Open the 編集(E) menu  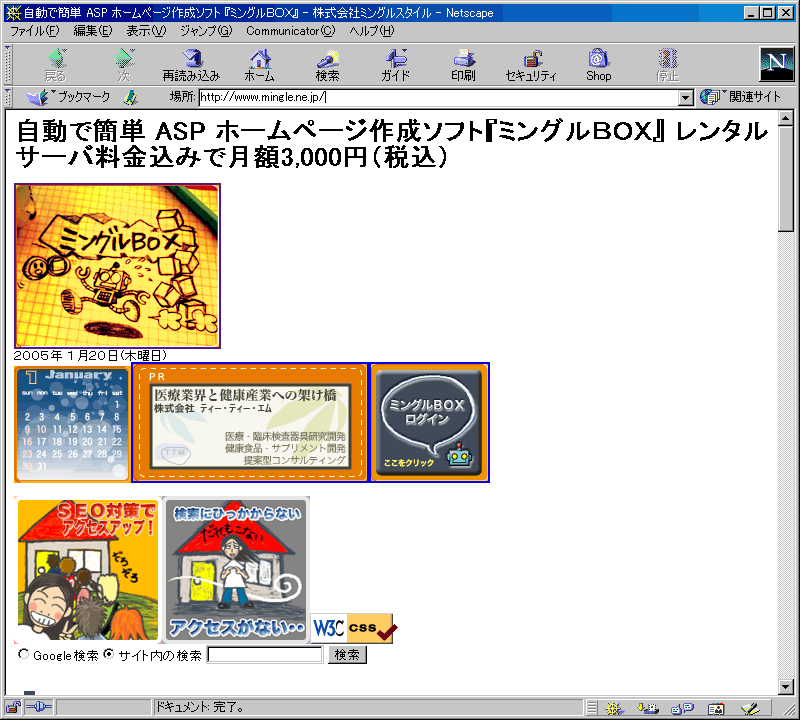click(x=93, y=31)
